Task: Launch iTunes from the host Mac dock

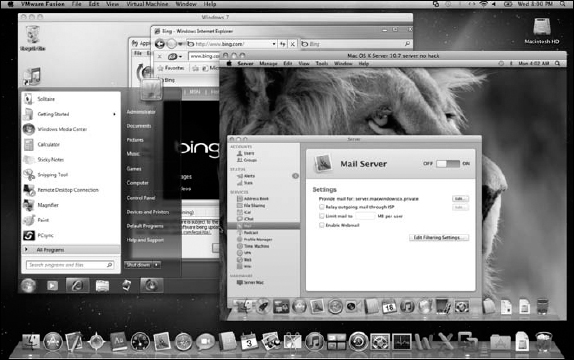Action: click(x=314, y=342)
